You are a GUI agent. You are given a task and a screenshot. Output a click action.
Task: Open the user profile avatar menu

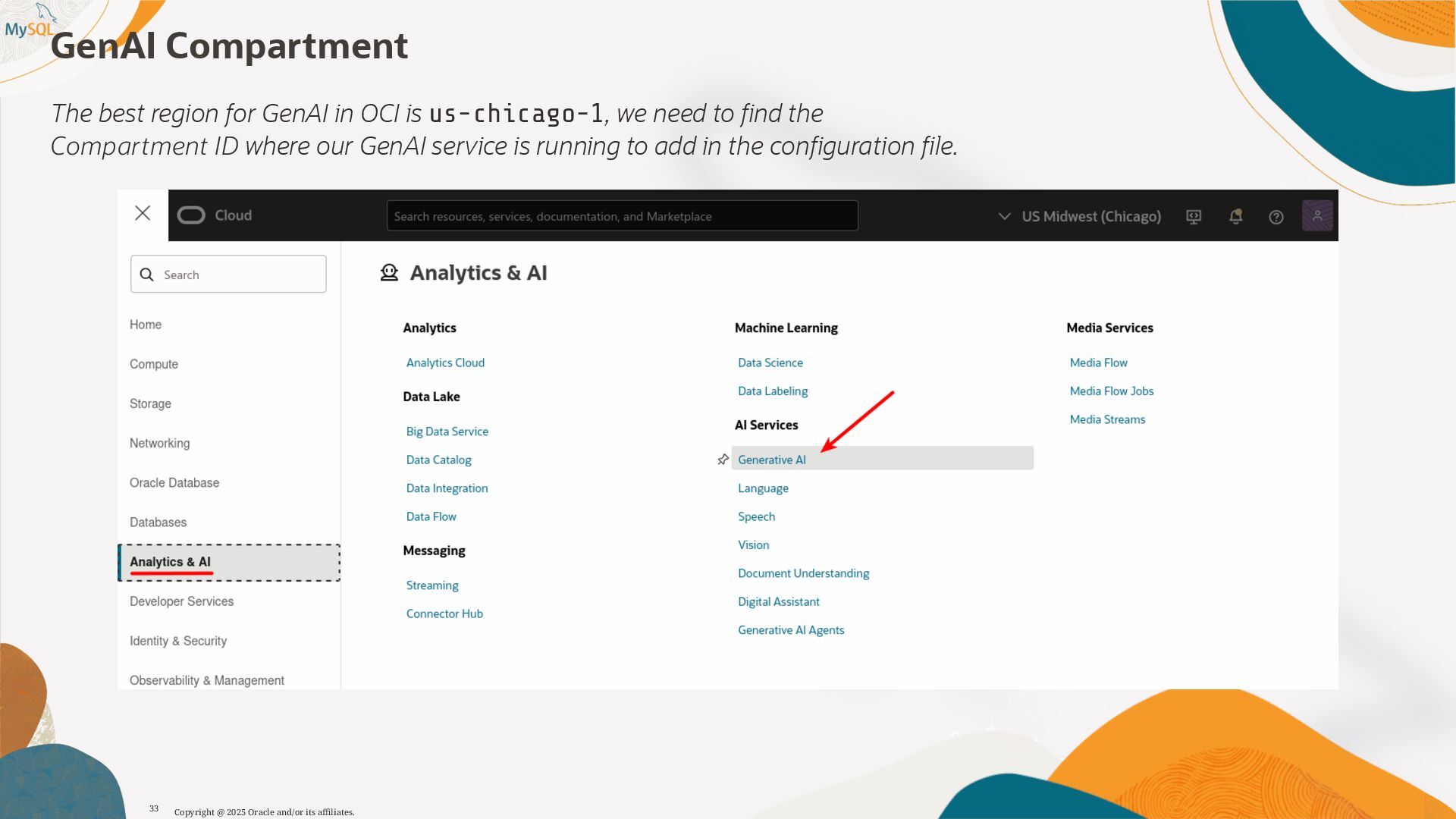(1317, 216)
